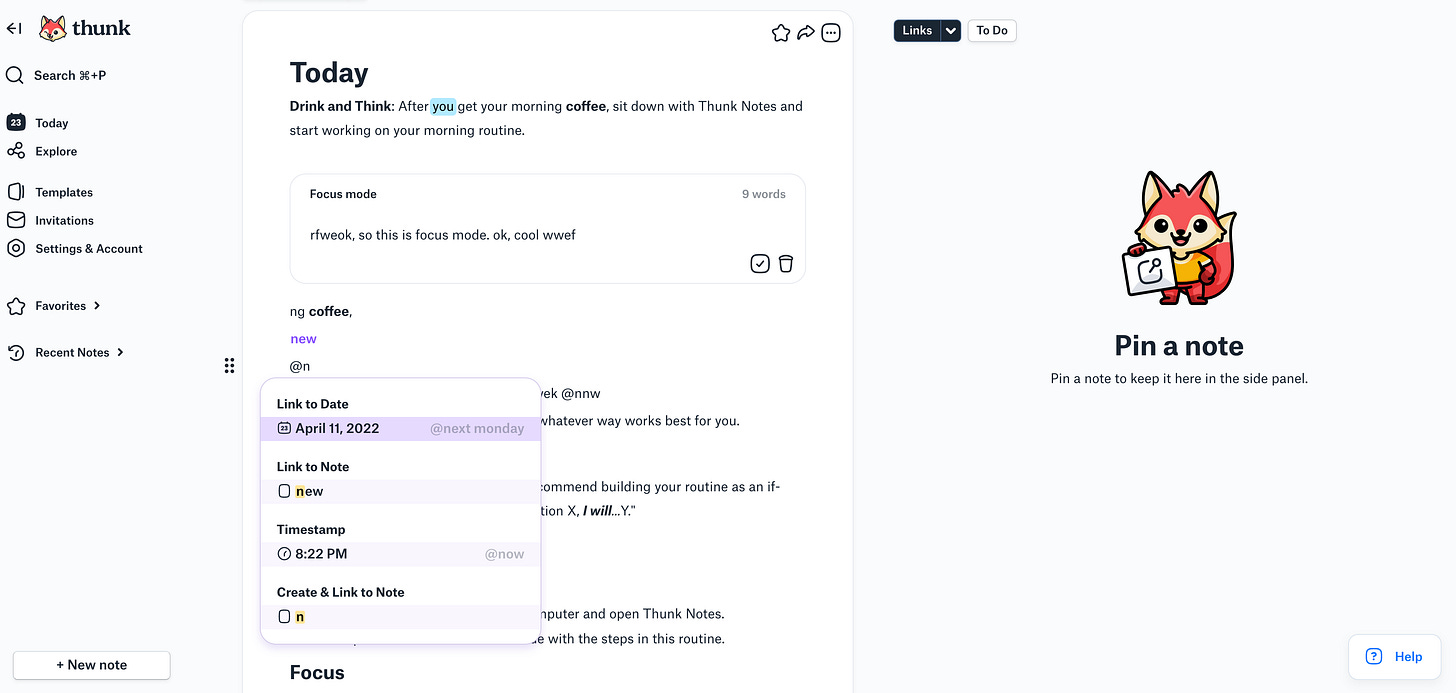The width and height of the screenshot is (1456, 693).
Task: Click the Links panel button
Action: (917, 31)
